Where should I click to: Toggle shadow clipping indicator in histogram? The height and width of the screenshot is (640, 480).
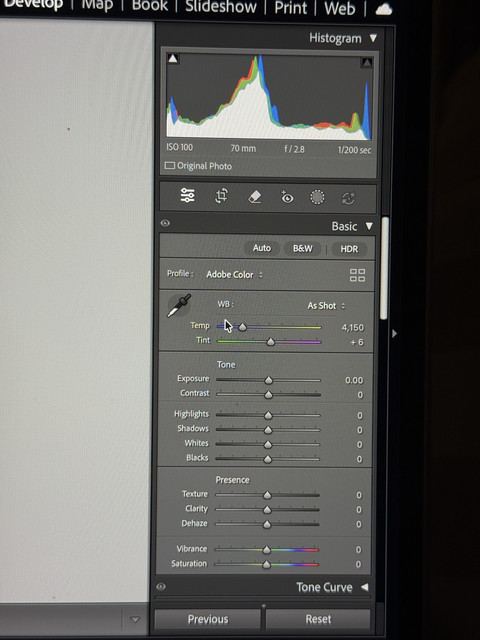tap(173, 59)
